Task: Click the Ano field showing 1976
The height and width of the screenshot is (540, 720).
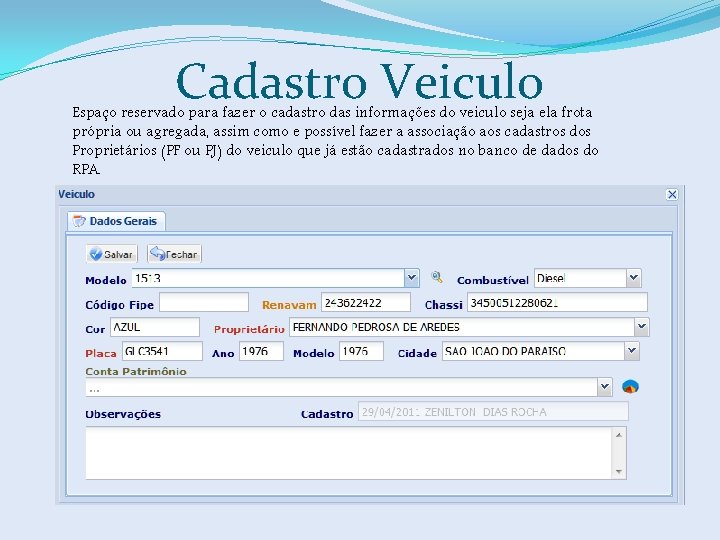Action: tap(261, 351)
